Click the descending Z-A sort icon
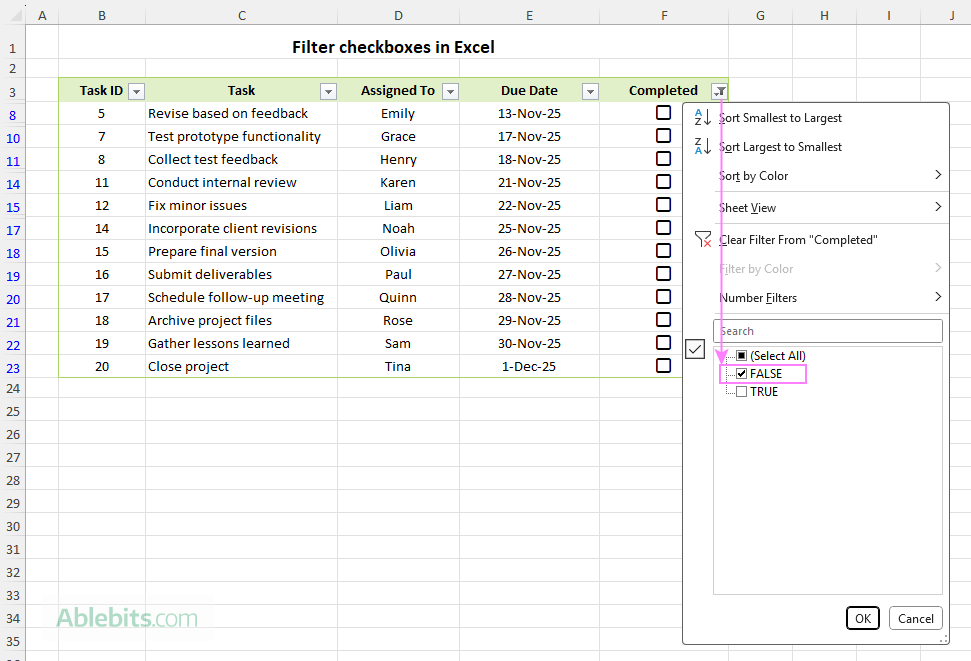Image resolution: width=971 pixels, height=661 pixels. [700, 146]
